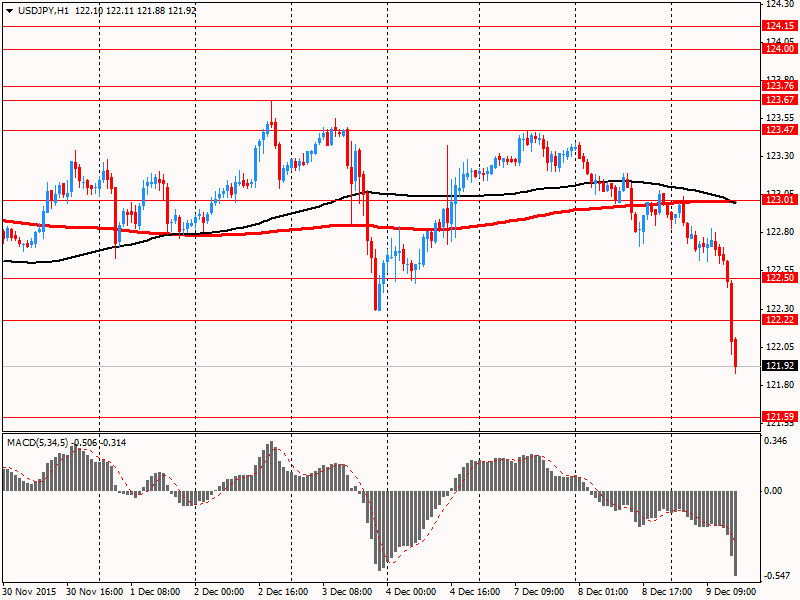Click the 123.01 red price label

click(779, 201)
